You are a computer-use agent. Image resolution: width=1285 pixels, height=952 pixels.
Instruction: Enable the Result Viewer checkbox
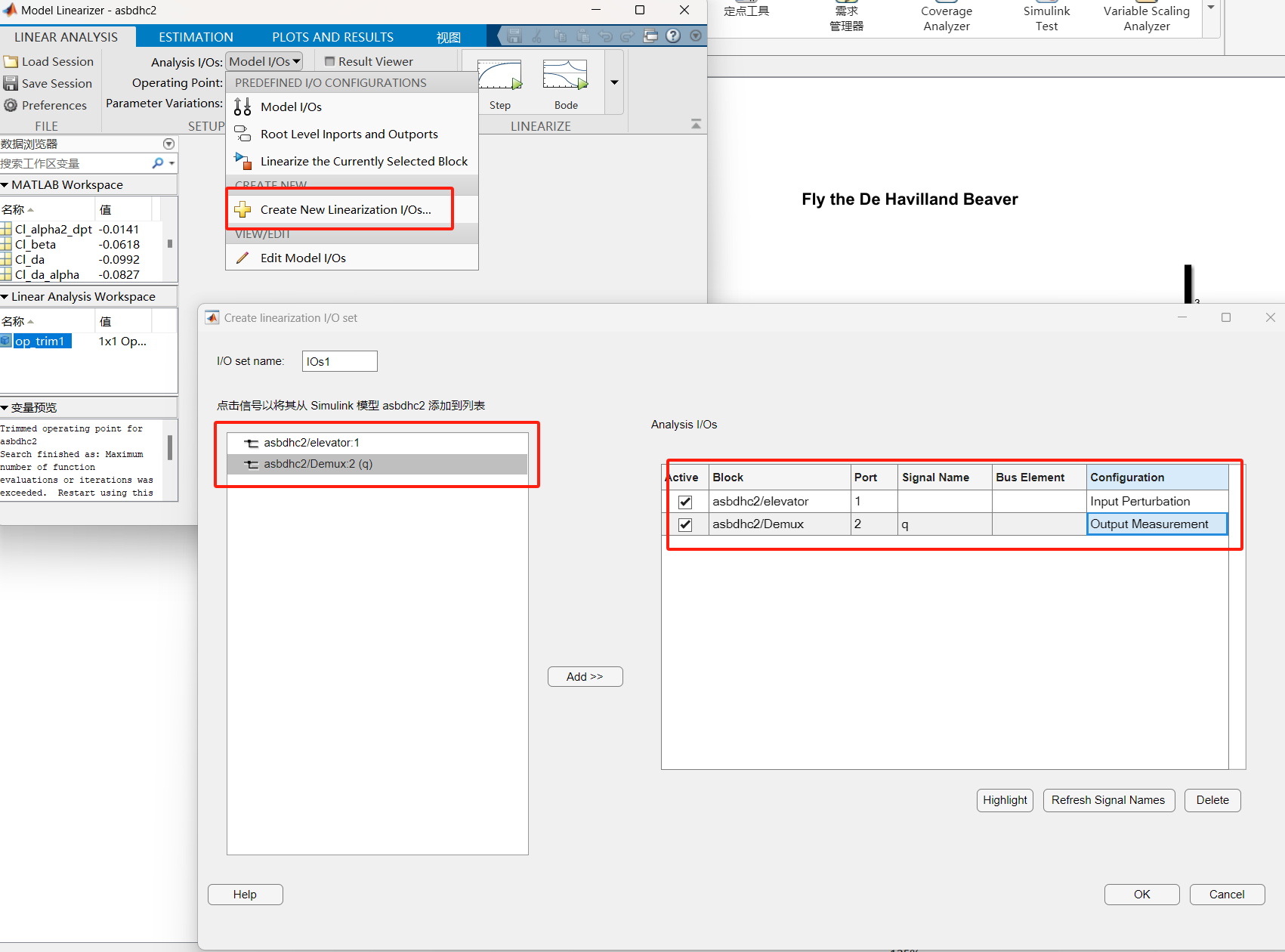point(329,61)
